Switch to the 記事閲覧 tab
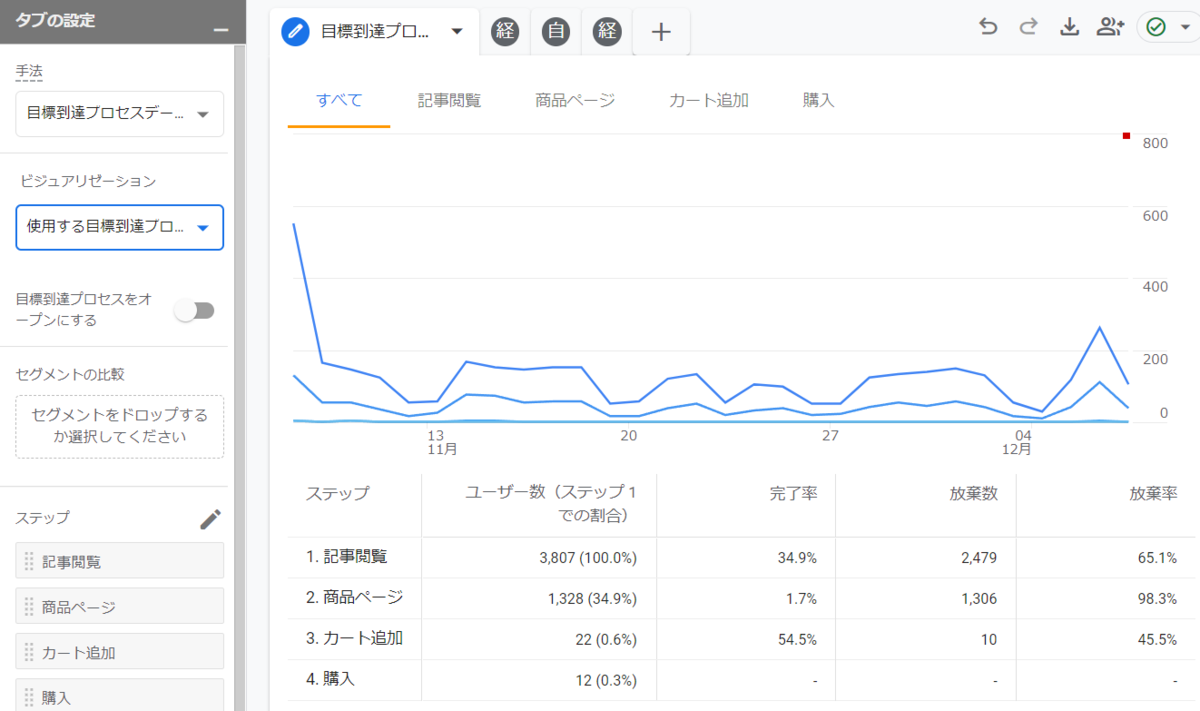Viewport: 1200px width, 711px height. coord(449,100)
